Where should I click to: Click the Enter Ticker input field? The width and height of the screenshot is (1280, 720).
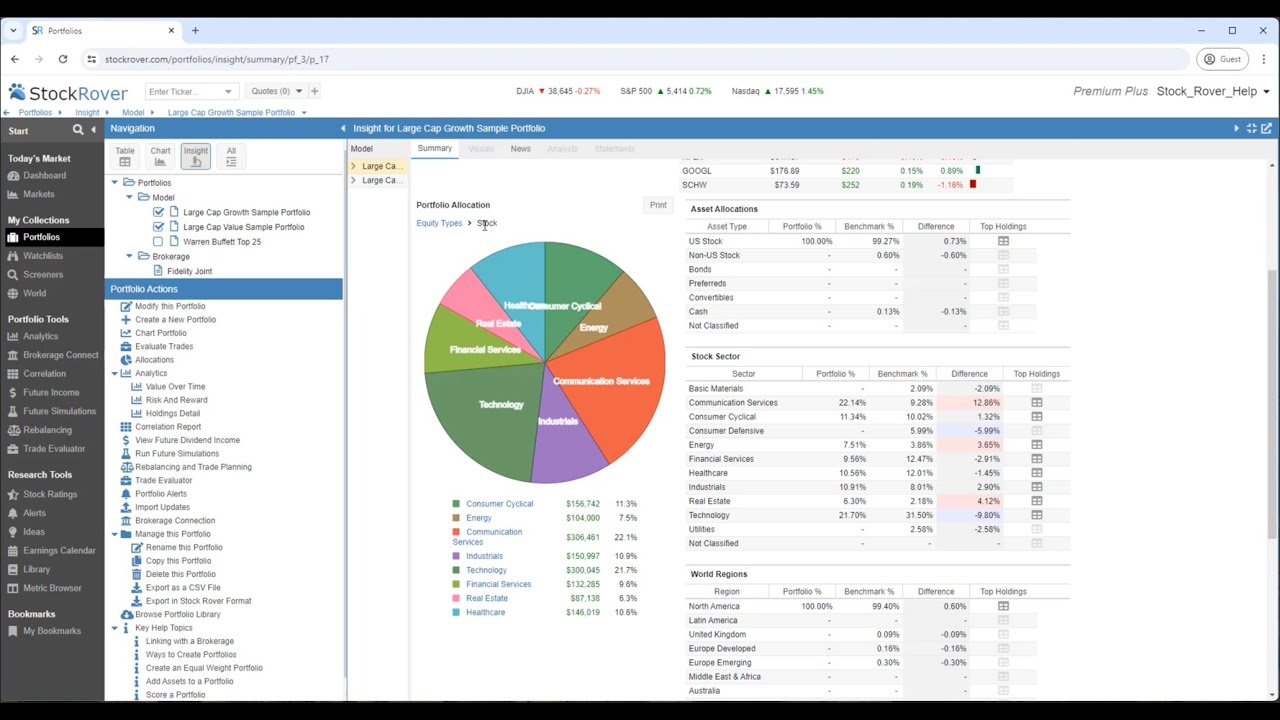(x=183, y=91)
